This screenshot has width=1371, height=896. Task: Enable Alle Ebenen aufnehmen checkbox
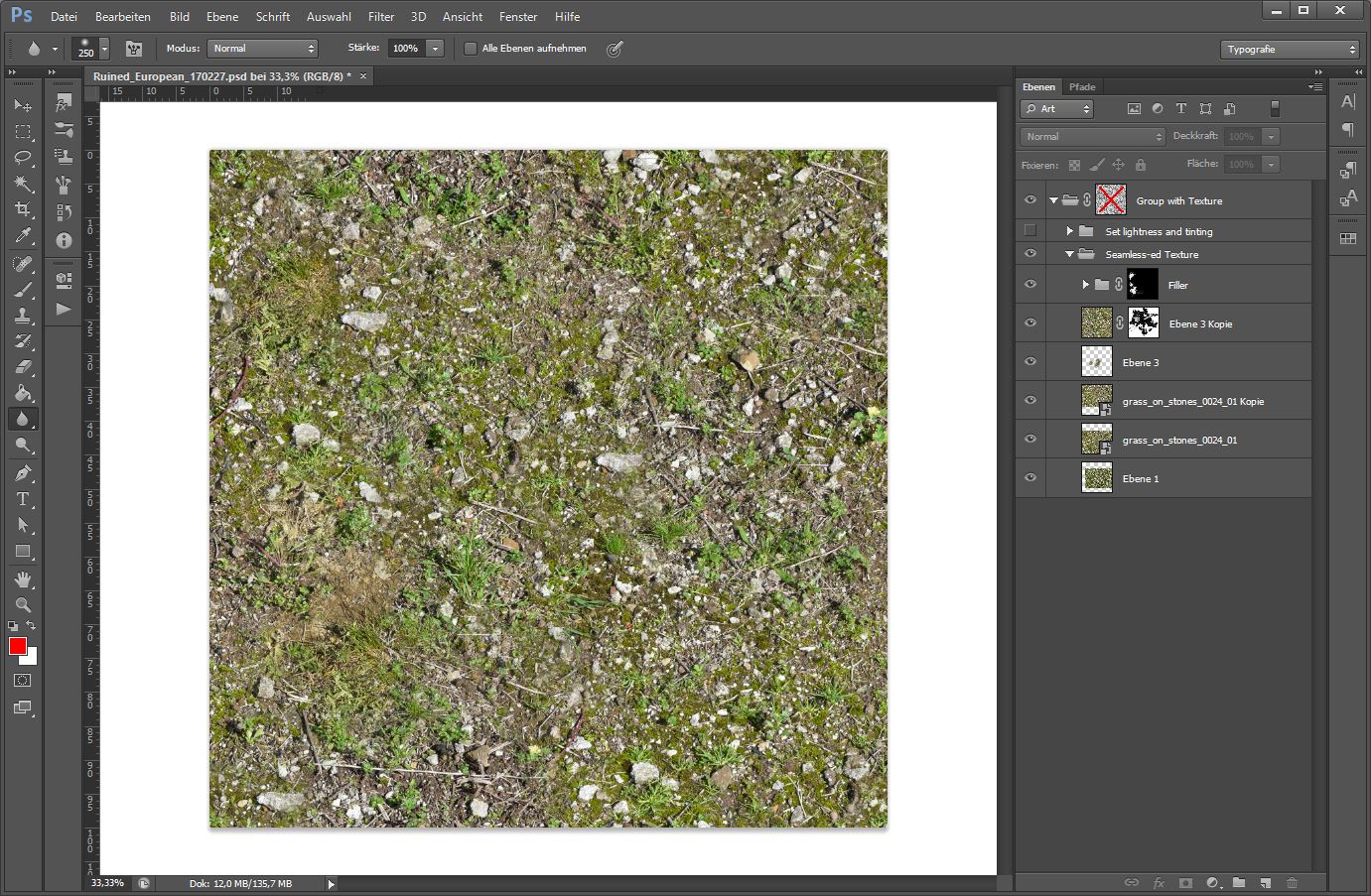point(471,49)
